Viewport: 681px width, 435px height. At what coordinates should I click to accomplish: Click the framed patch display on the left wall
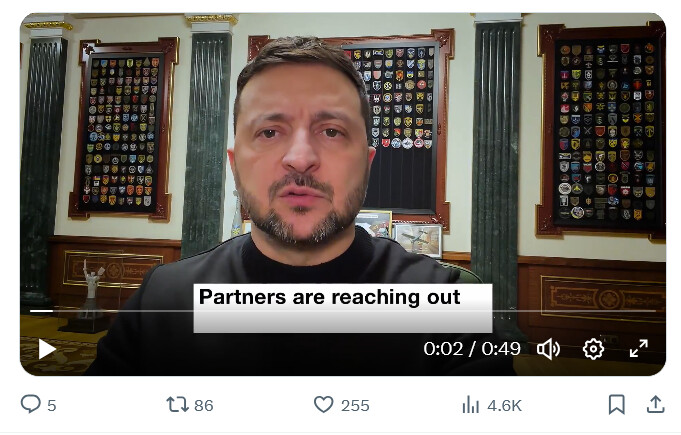tap(123, 129)
